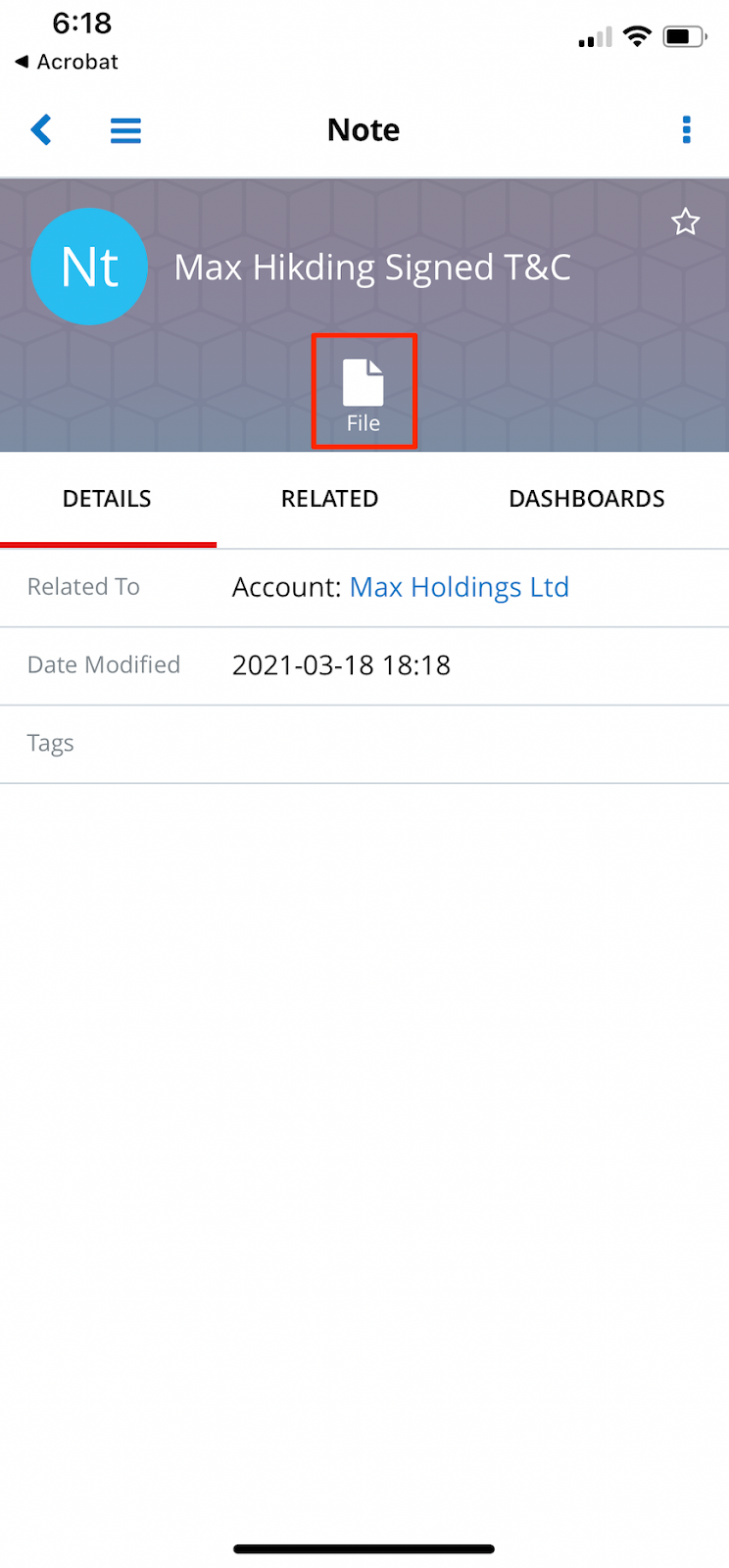Image resolution: width=729 pixels, height=1568 pixels.
Task: Tap the Related To field label
Action: coord(83,587)
